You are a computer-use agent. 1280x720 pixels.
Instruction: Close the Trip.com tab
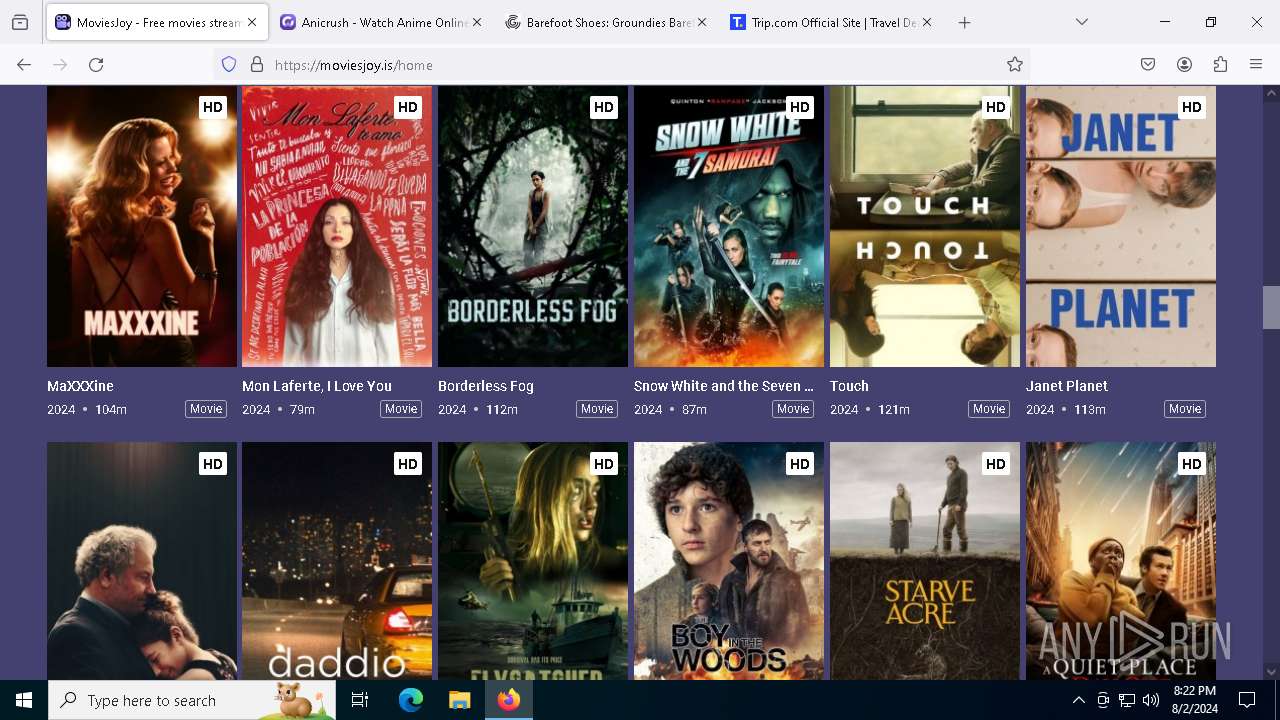point(927,22)
